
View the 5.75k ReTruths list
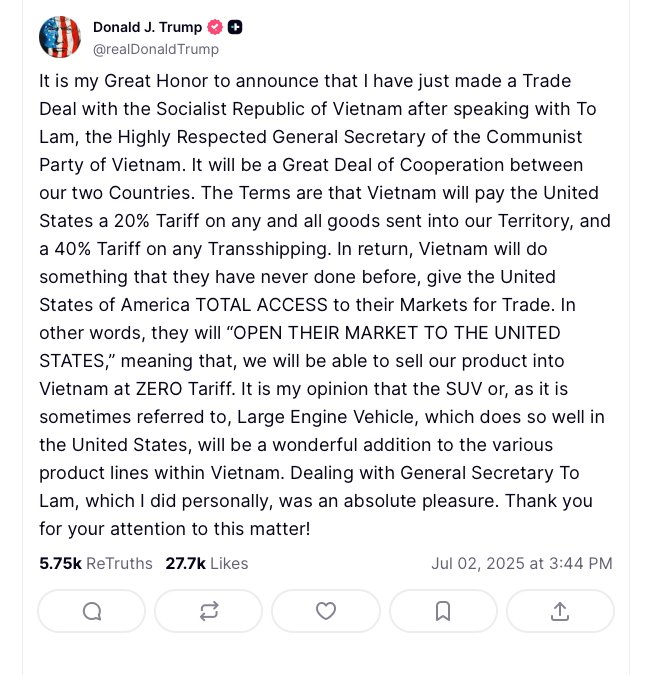[96, 563]
